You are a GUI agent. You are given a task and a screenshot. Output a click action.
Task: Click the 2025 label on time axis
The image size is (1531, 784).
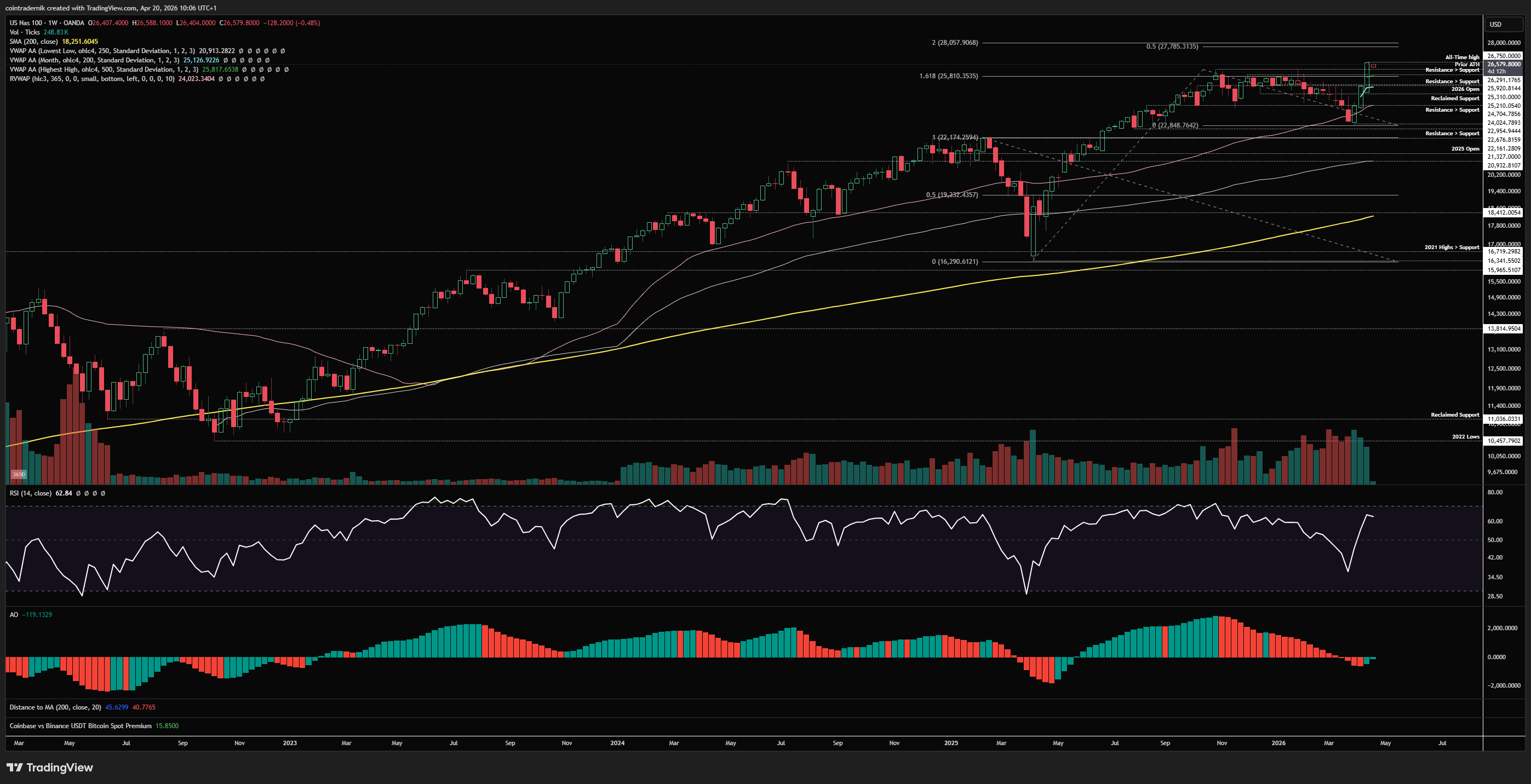pos(951,743)
